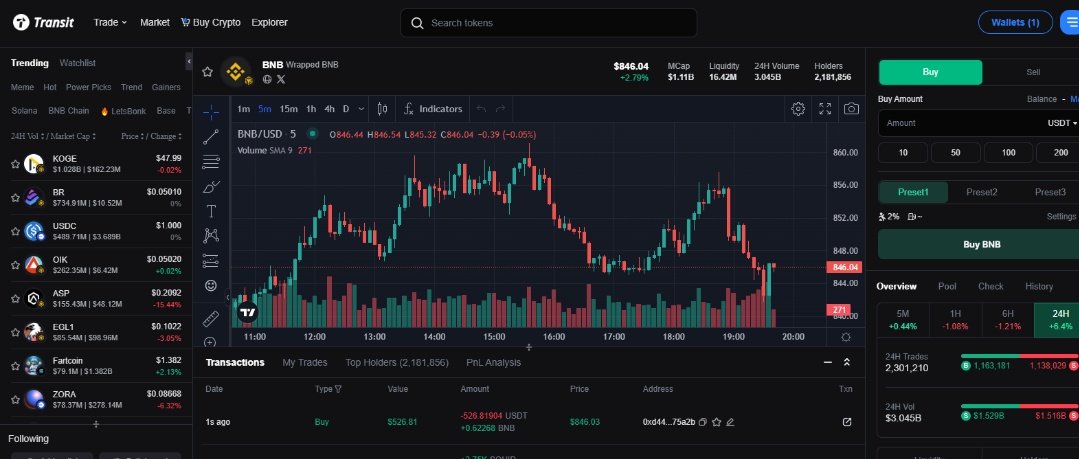The width and height of the screenshot is (1079, 459).
Task: Select the ruler measure tool
Action: 211,319
